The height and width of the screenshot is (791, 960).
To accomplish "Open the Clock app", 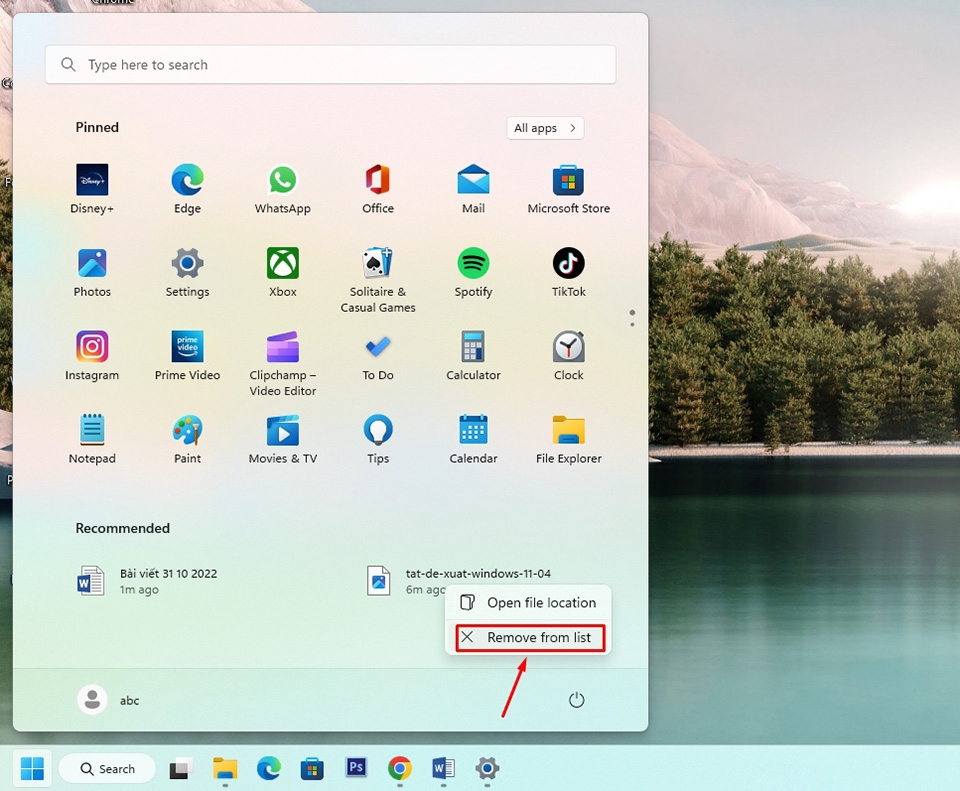I will pyautogui.click(x=569, y=356).
